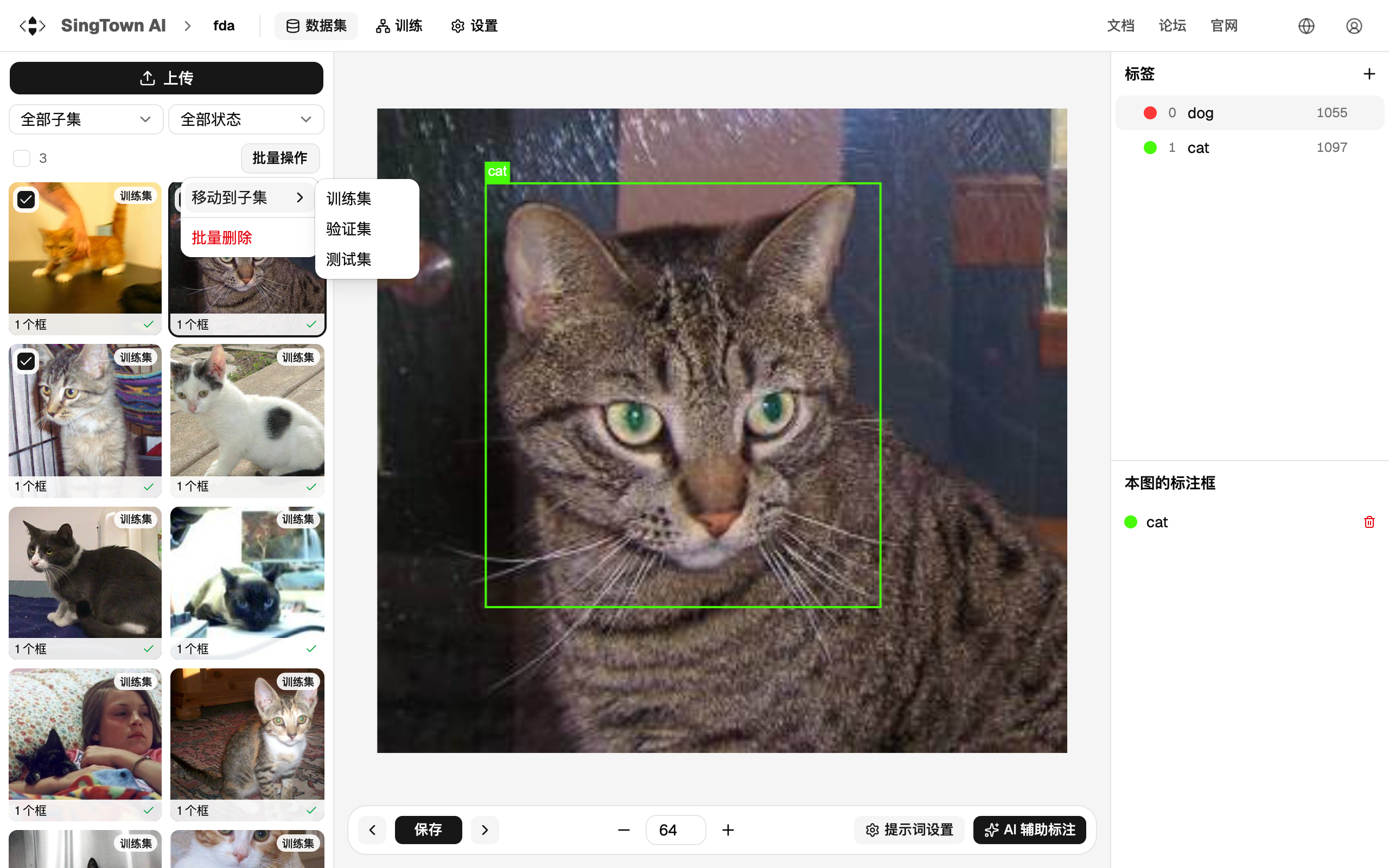Screen dimensions: 1389x868
Task: Visit the 官网 official site link
Action: click(1224, 26)
